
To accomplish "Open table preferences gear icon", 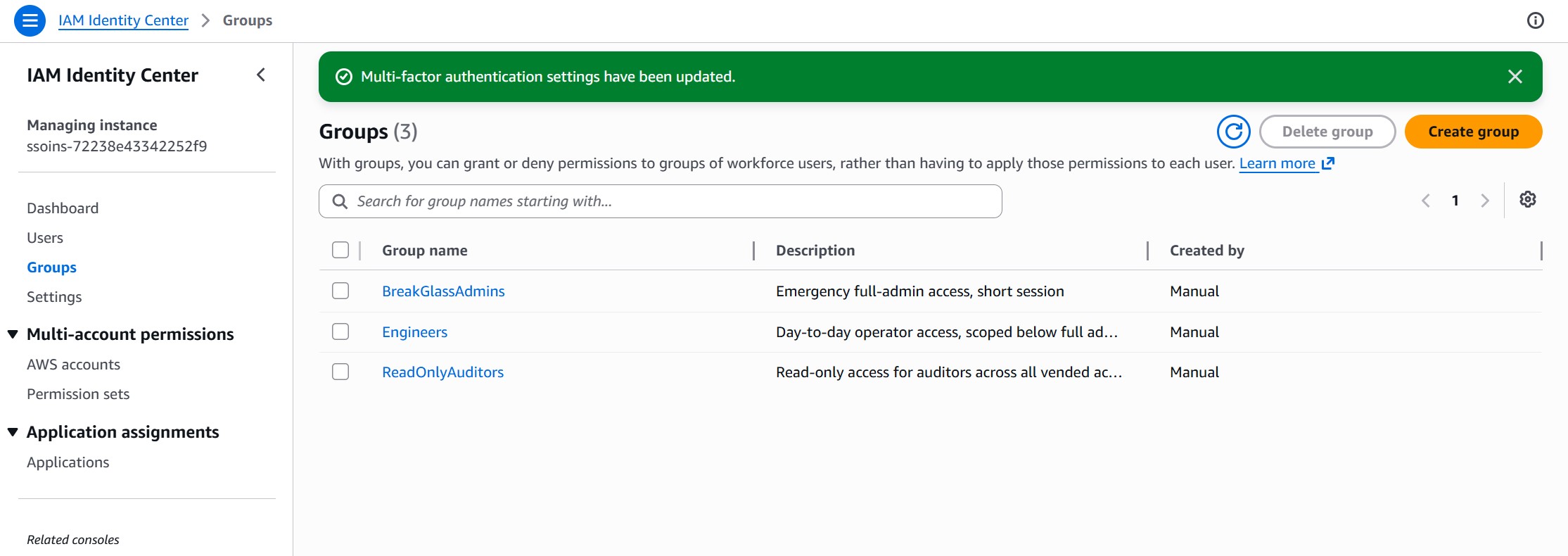I will (1528, 199).
